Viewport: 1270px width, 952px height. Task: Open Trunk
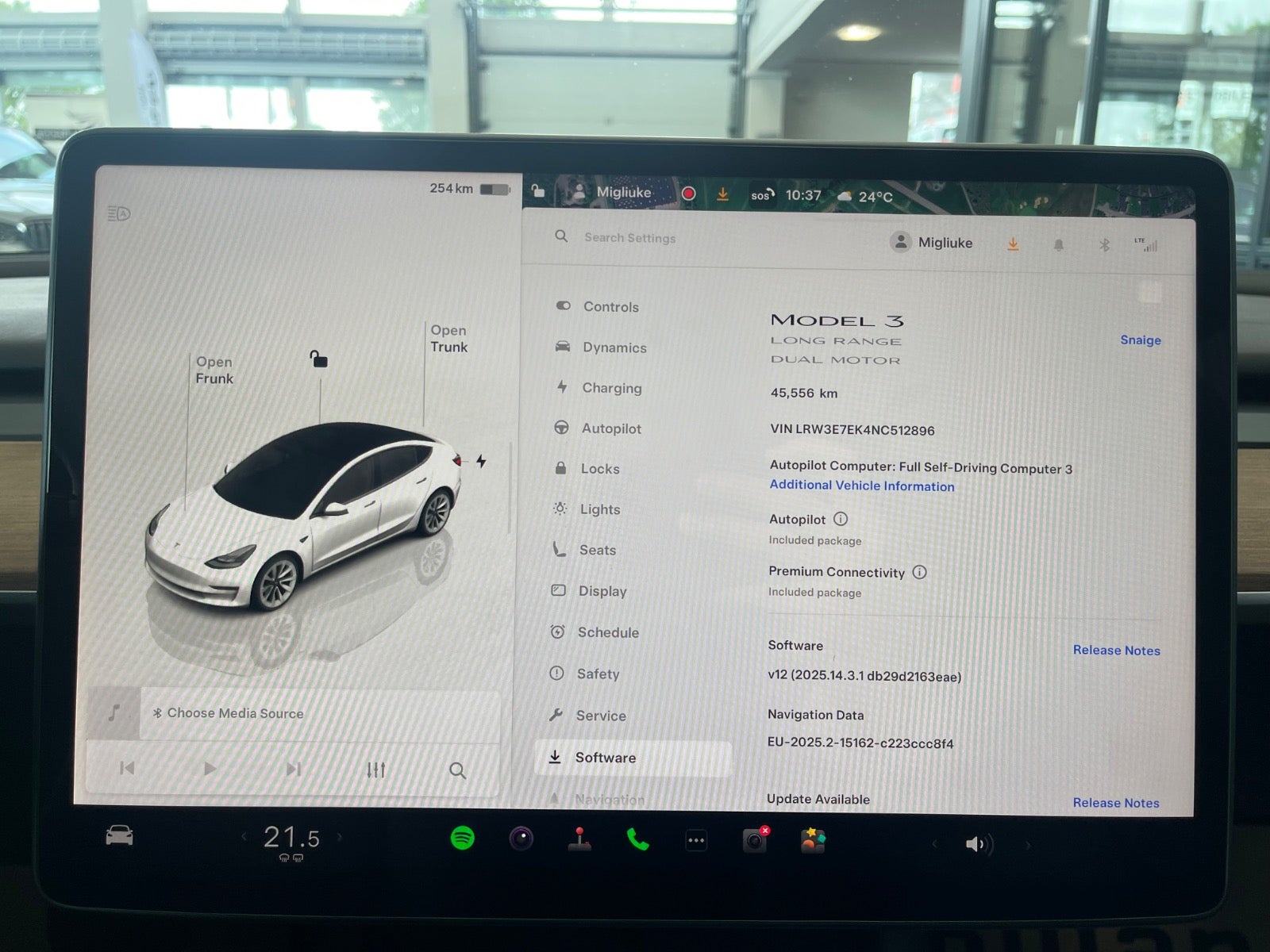click(x=449, y=338)
